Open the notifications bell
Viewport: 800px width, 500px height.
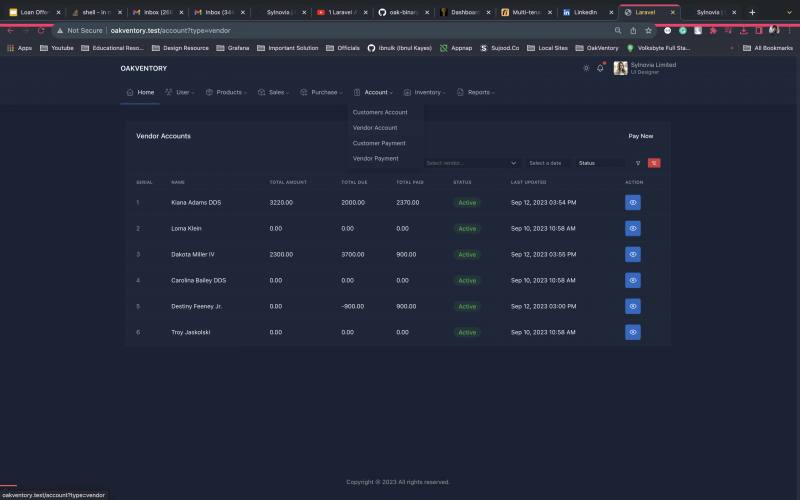pos(601,68)
